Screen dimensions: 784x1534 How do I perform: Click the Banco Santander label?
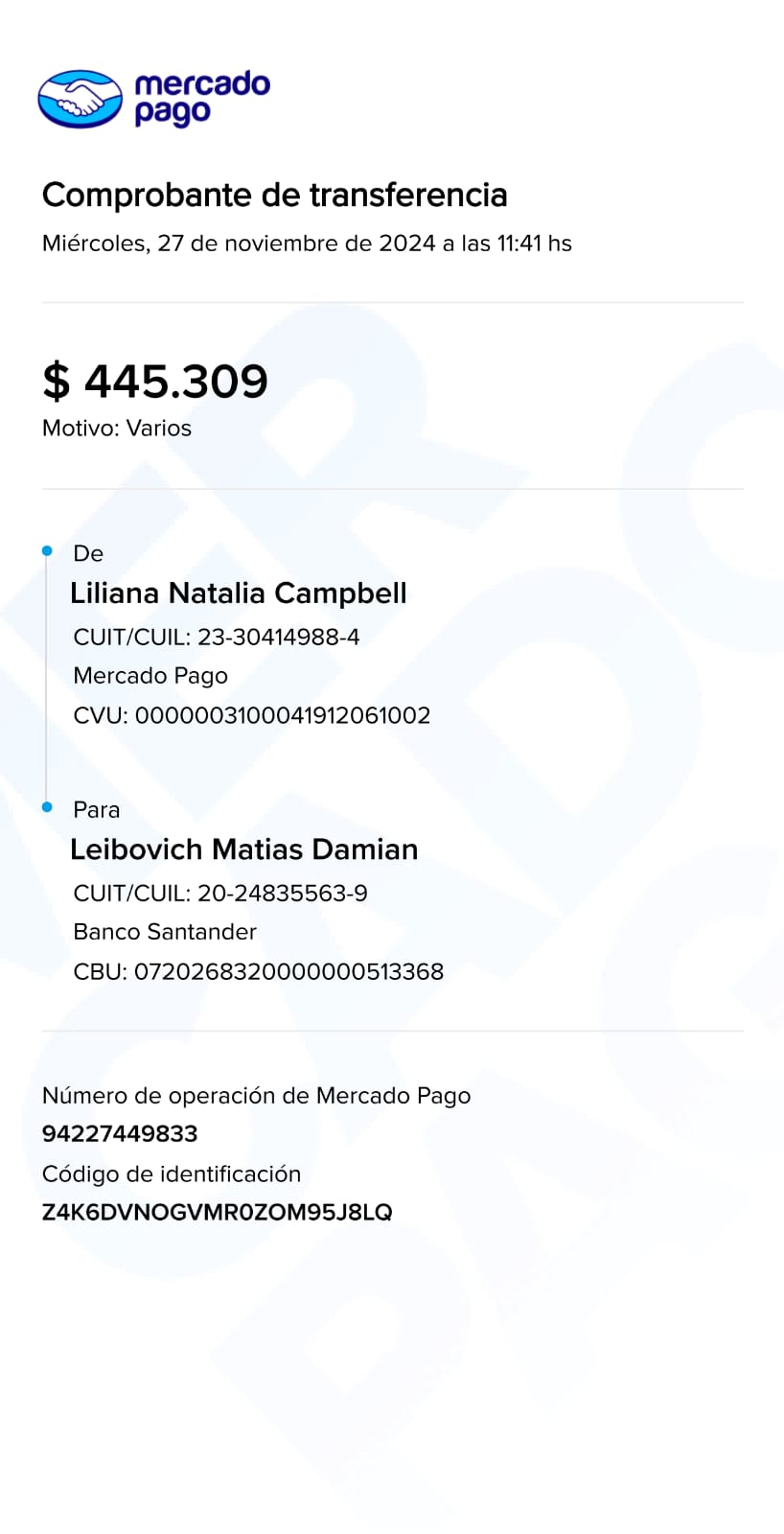click(165, 932)
